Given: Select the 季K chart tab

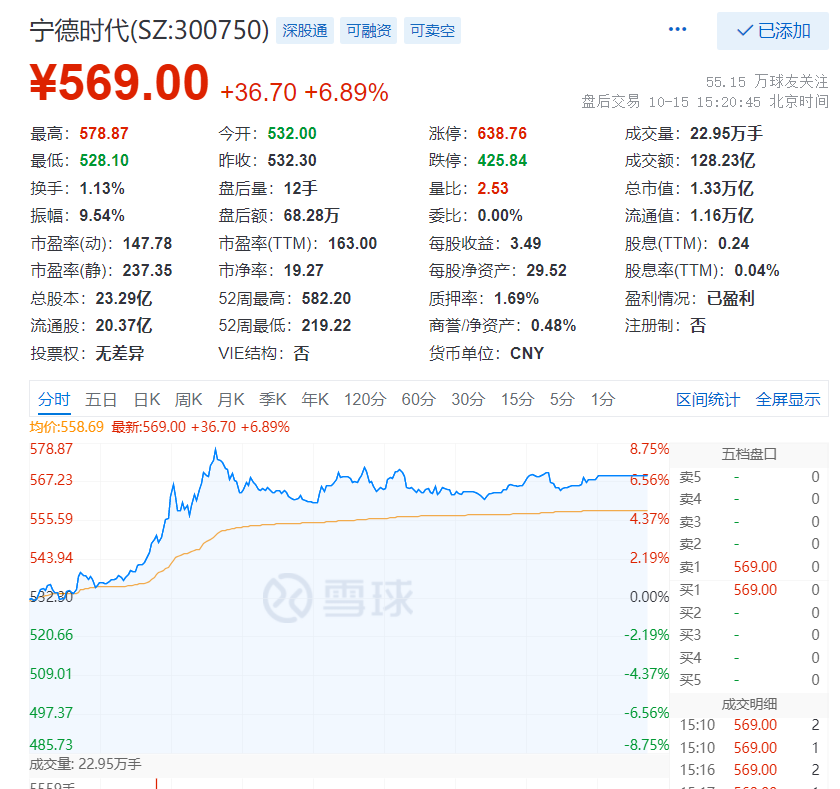Looking at the screenshot, I should [272, 399].
